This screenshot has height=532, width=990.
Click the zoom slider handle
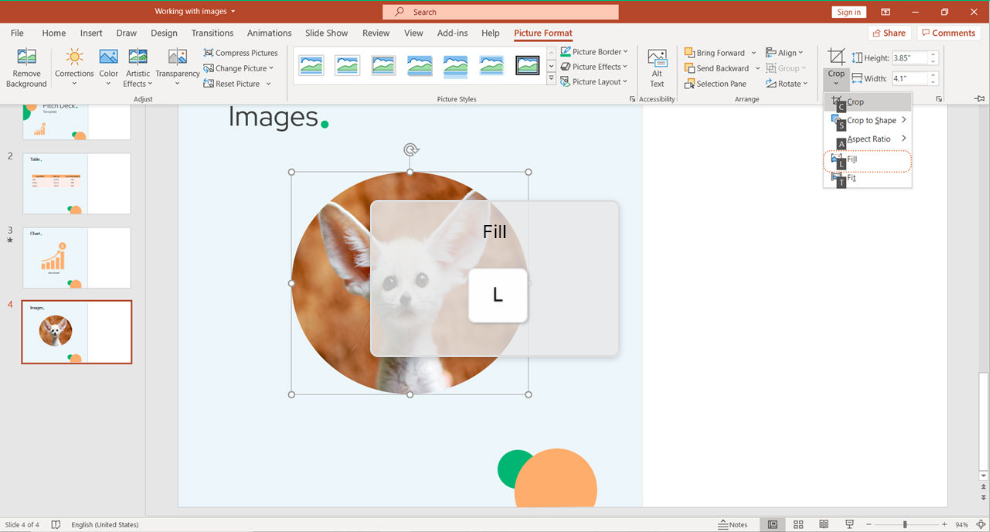[x=905, y=524]
